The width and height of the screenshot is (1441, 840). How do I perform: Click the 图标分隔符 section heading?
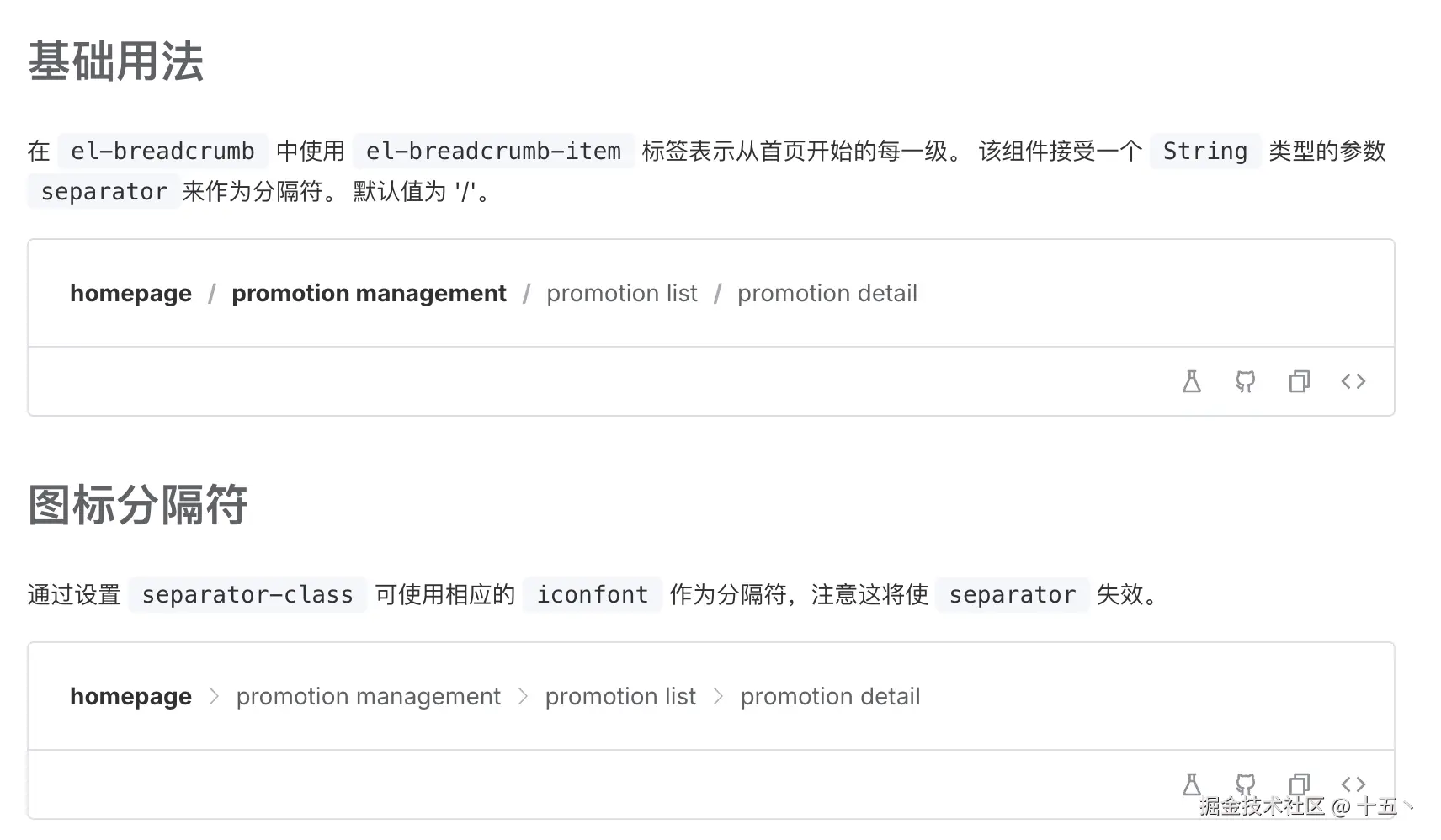[x=138, y=505]
